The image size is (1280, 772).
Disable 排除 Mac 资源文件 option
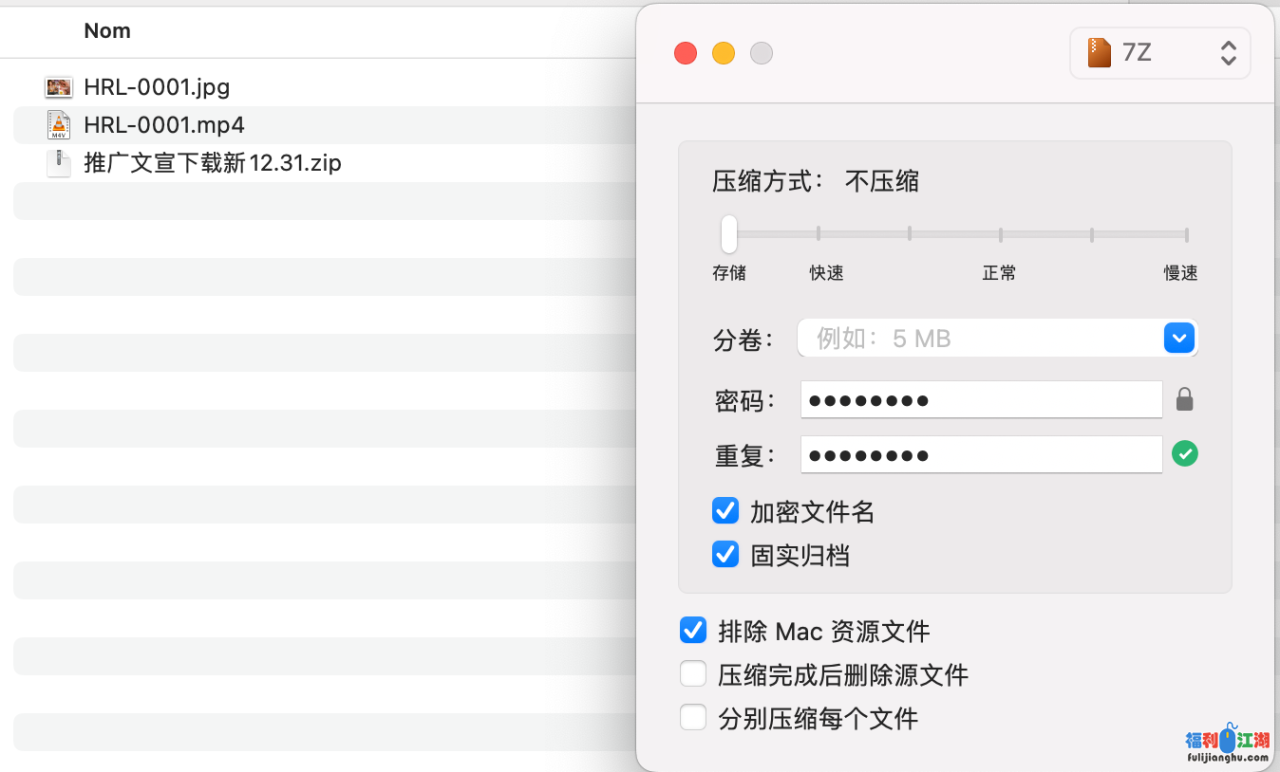click(693, 630)
